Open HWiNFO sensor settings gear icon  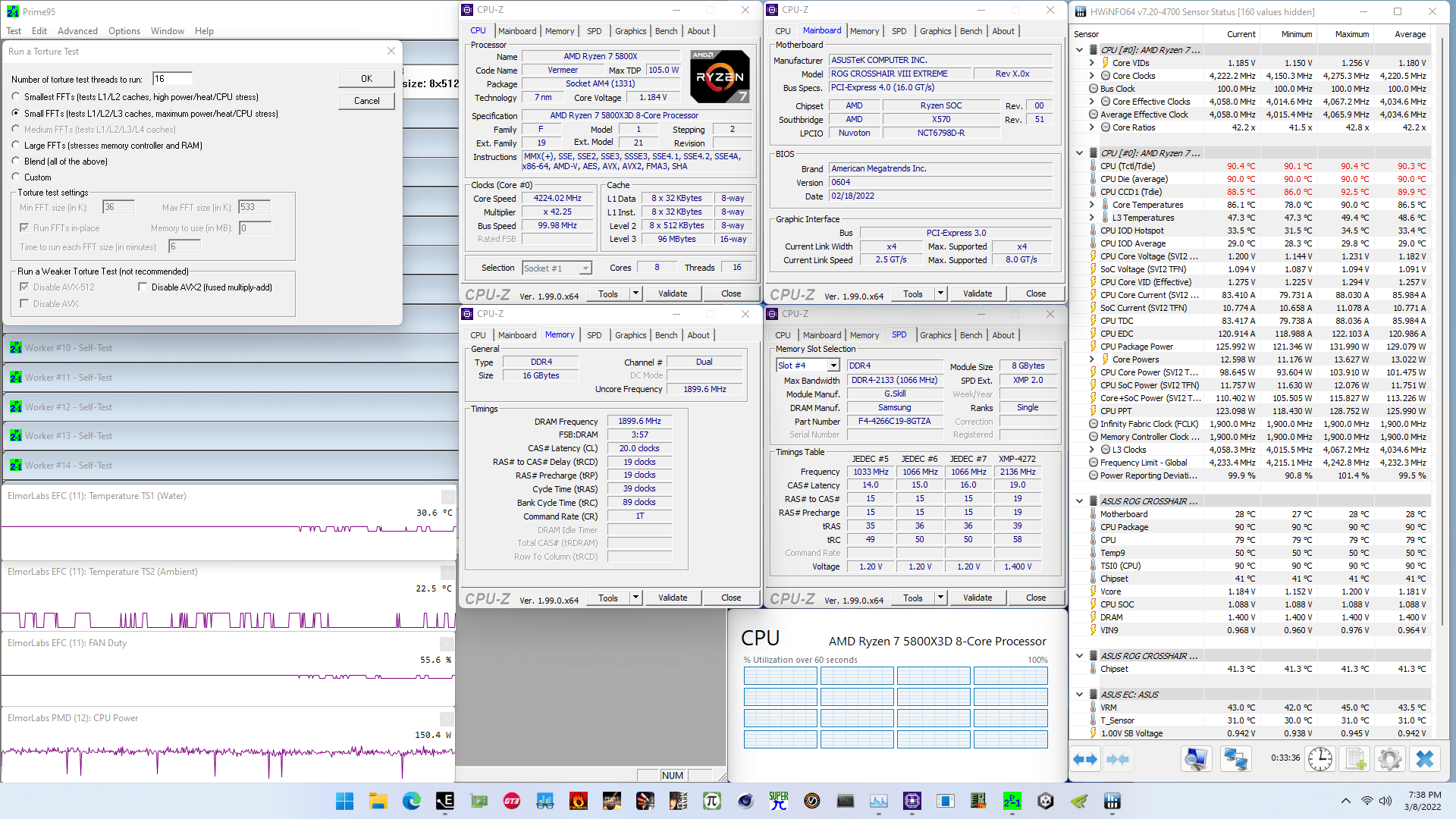point(1390,759)
